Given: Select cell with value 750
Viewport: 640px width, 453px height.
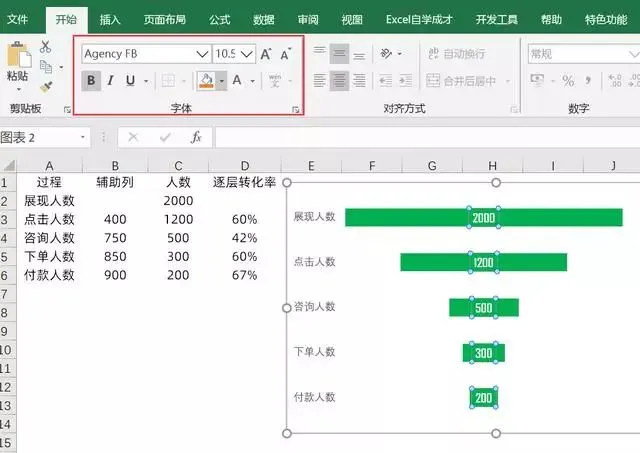Looking at the screenshot, I should click(x=115, y=238).
